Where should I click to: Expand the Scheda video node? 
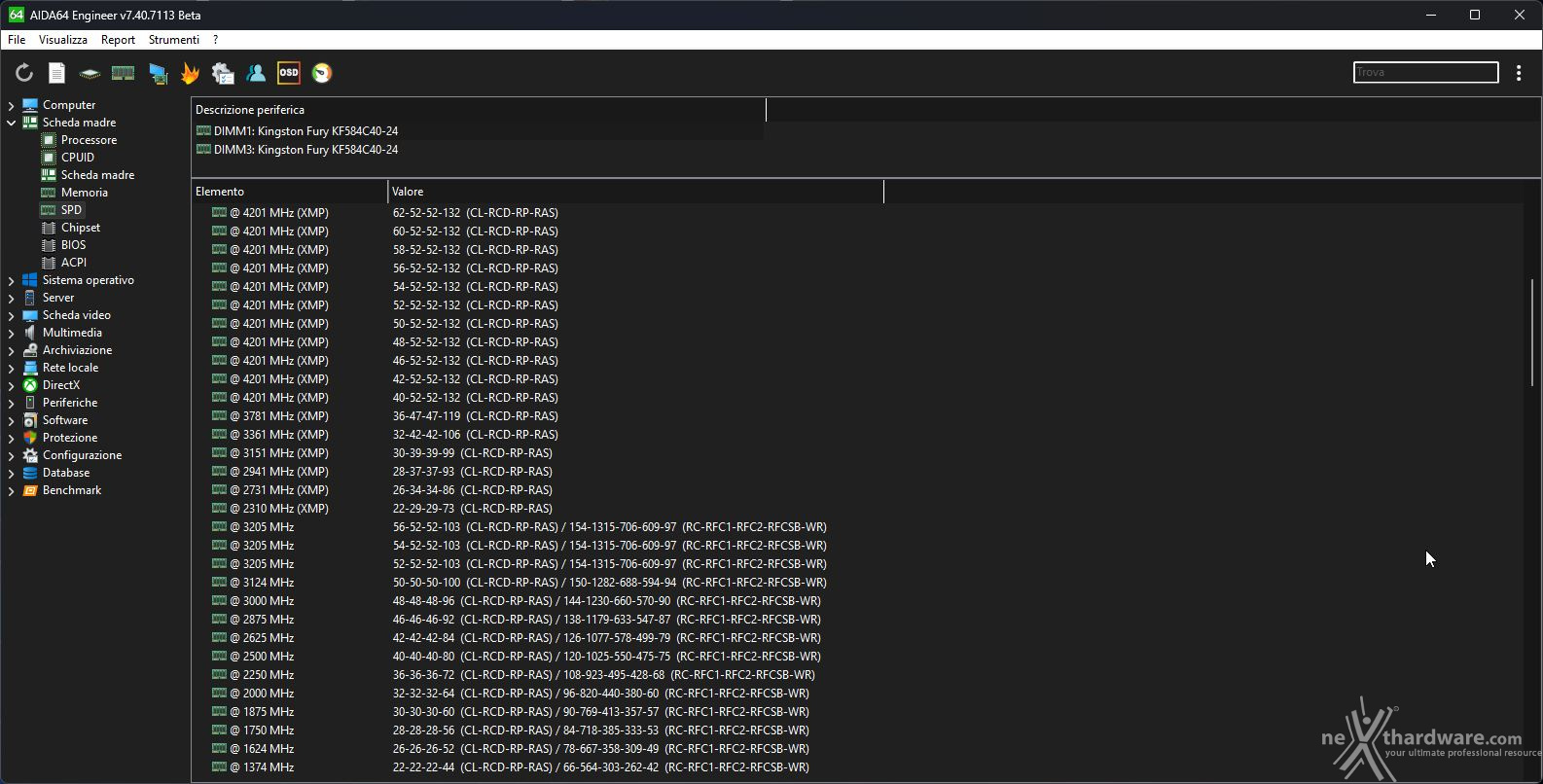(x=12, y=315)
